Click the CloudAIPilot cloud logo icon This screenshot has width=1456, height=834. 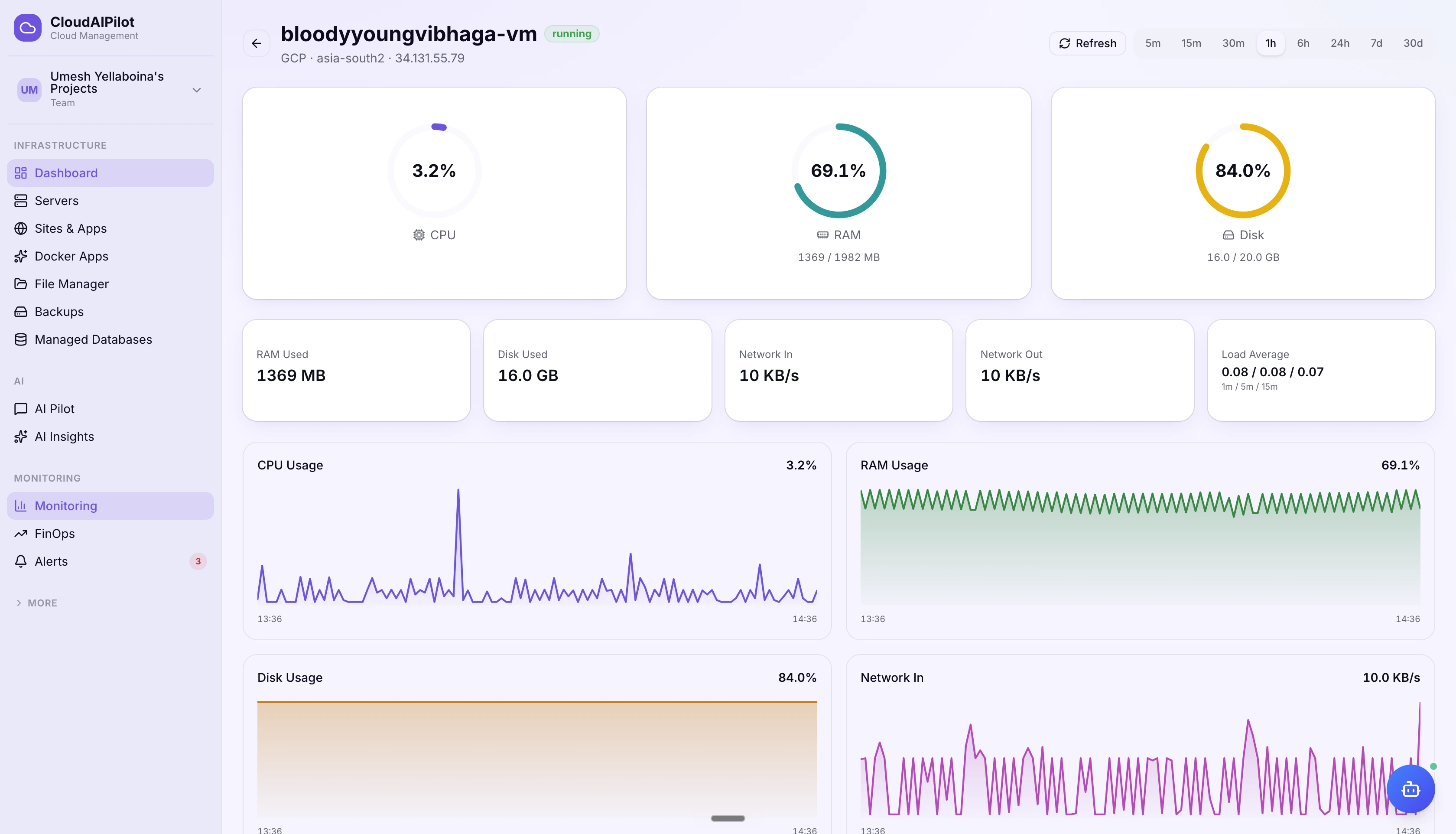(27, 27)
